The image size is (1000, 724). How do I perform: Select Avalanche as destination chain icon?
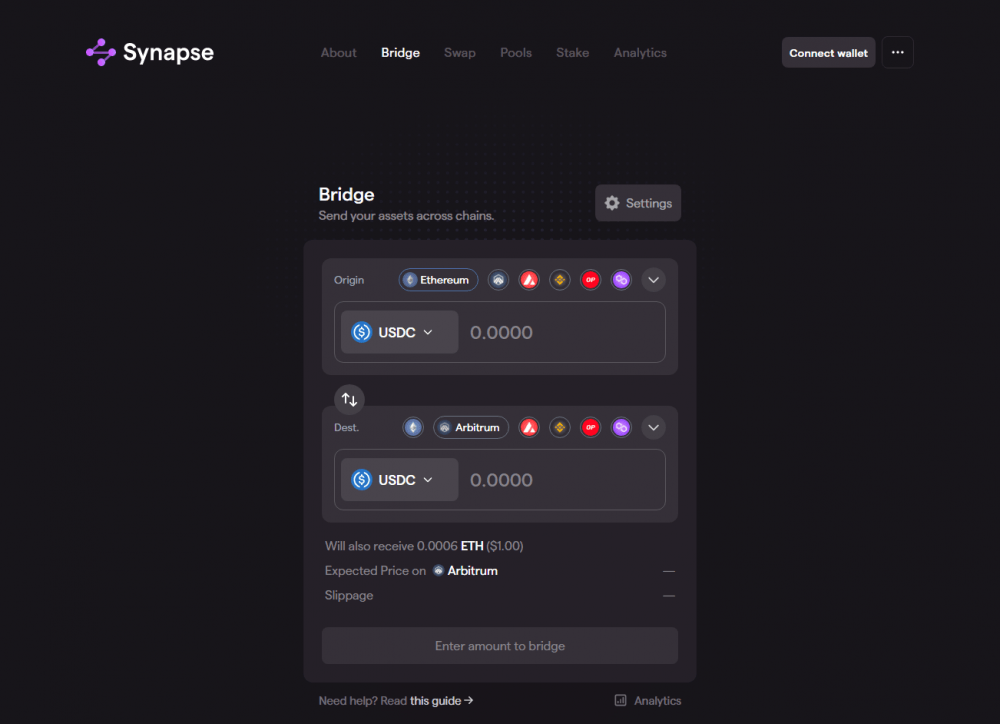pos(529,427)
